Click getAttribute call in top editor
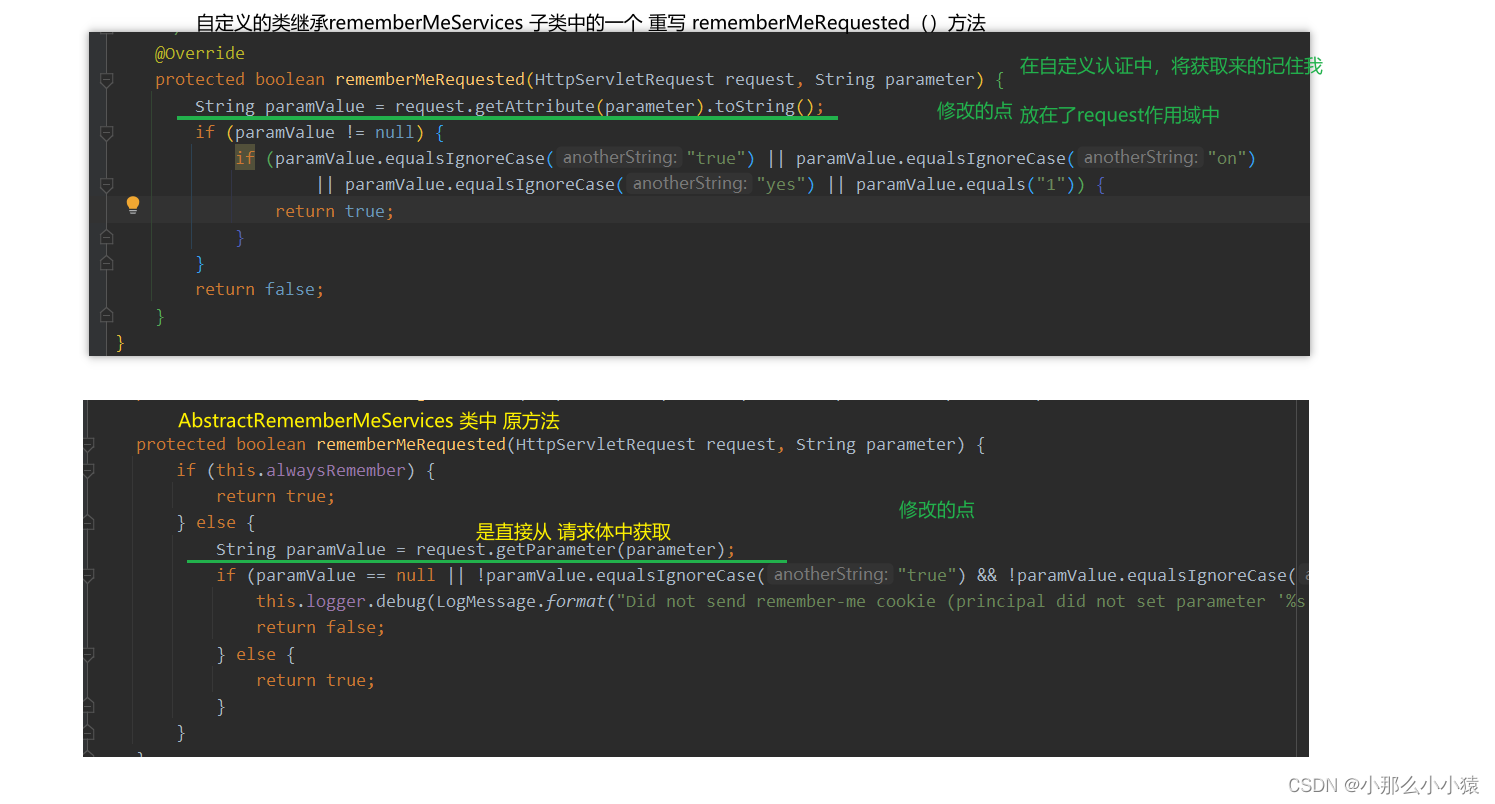This screenshot has height=804, width=1495. click(x=535, y=106)
